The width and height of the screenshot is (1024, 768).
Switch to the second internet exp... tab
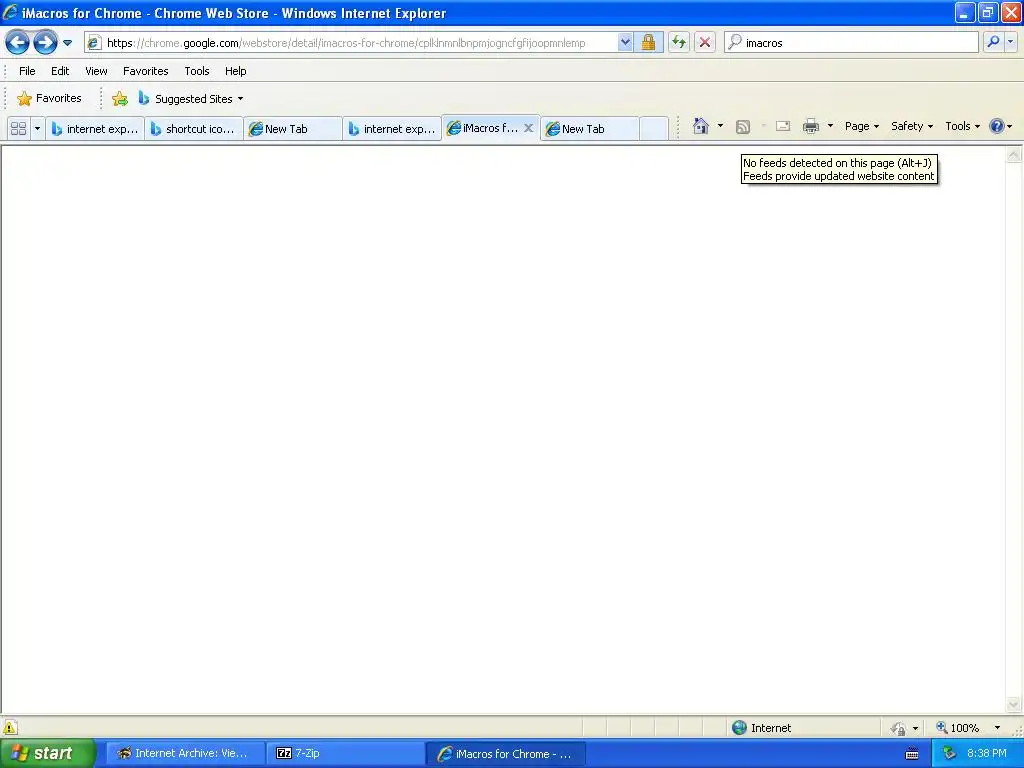pyautogui.click(x=392, y=129)
